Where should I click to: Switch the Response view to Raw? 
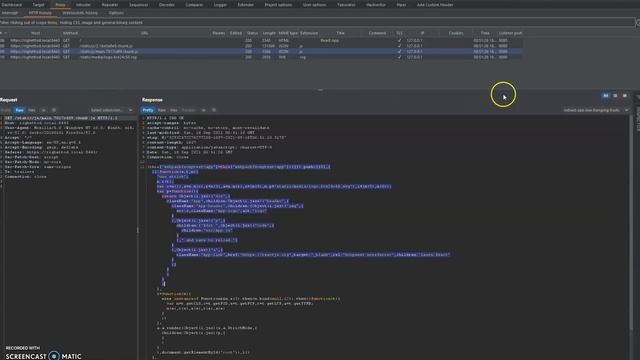point(162,110)
